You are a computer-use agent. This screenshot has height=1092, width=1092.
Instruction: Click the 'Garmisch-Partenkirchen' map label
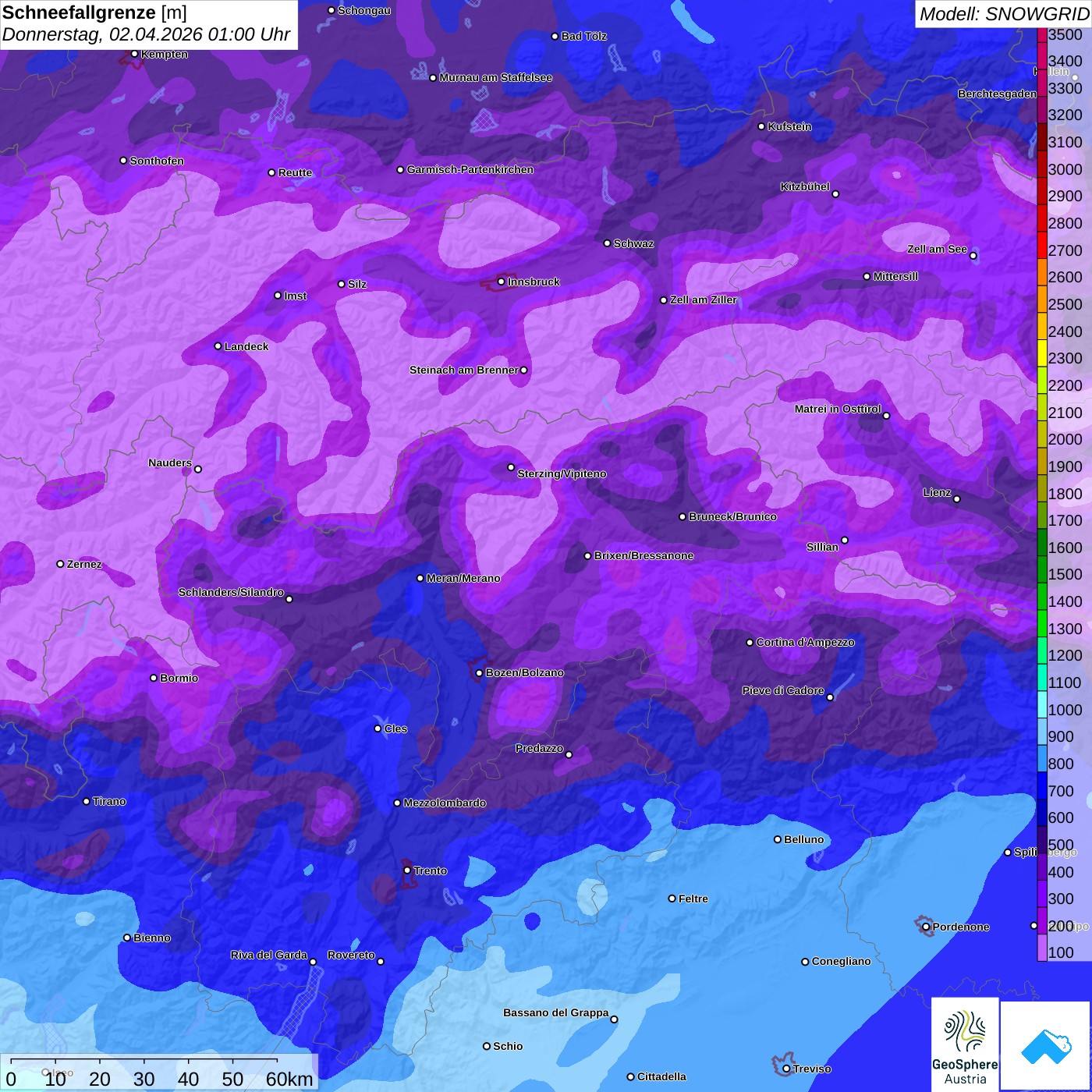[x=470, y=169]
